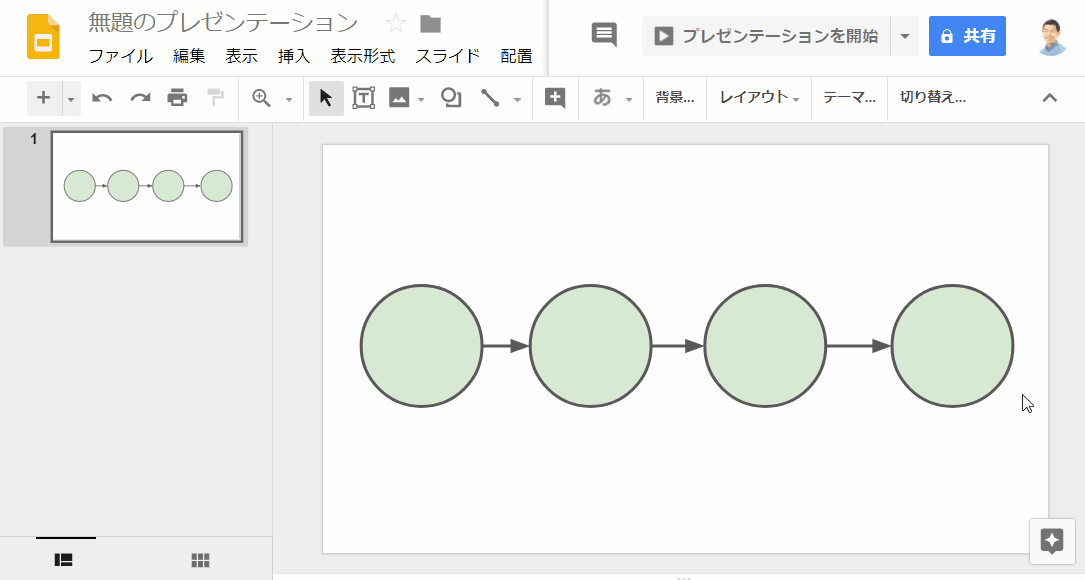Expand input tools dropdown arrow
1085x580 pixels.
point(628,100)
